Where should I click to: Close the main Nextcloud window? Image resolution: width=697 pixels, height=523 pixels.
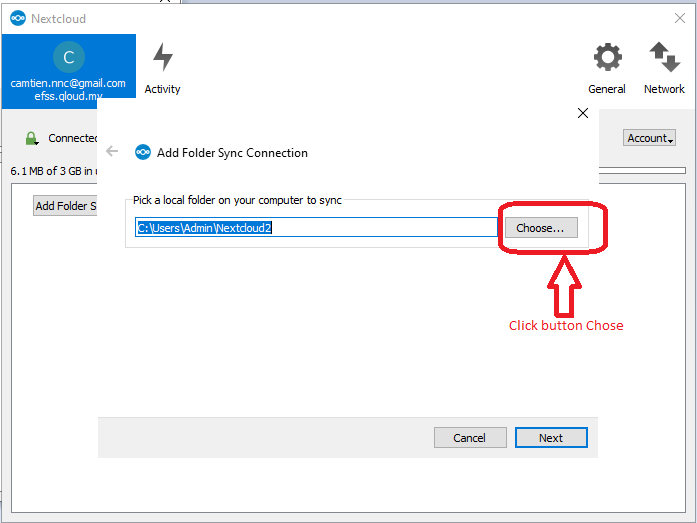coord(680,18)
